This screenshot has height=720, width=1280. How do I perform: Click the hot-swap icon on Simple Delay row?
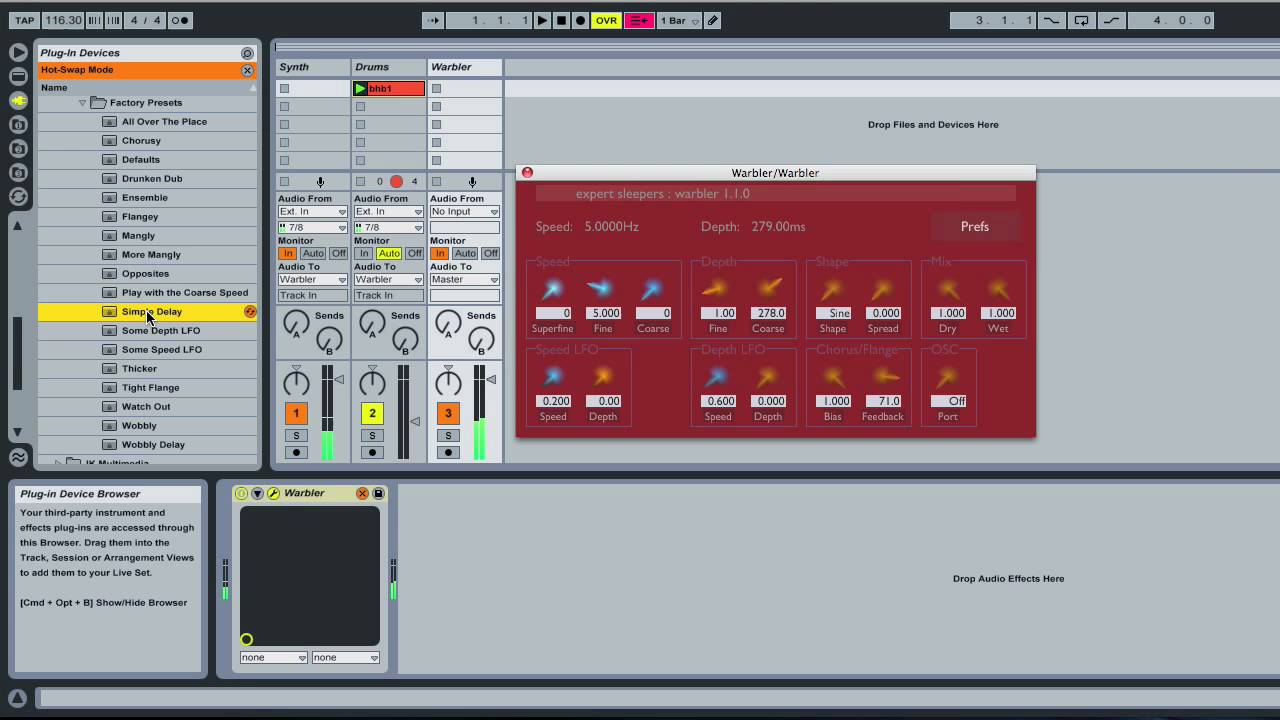point(250,312)
